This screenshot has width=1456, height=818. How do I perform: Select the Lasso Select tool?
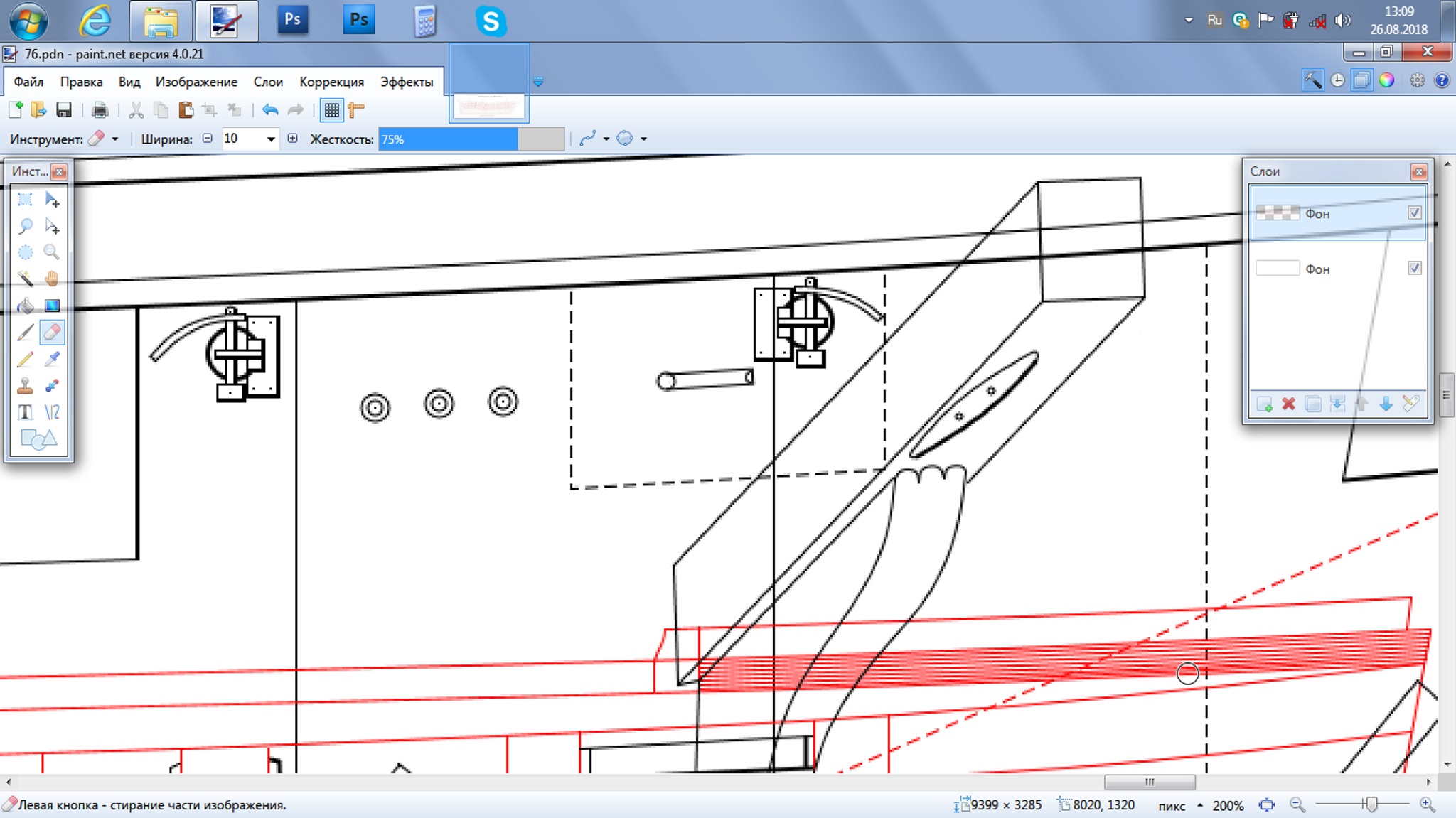pos(25,226)
